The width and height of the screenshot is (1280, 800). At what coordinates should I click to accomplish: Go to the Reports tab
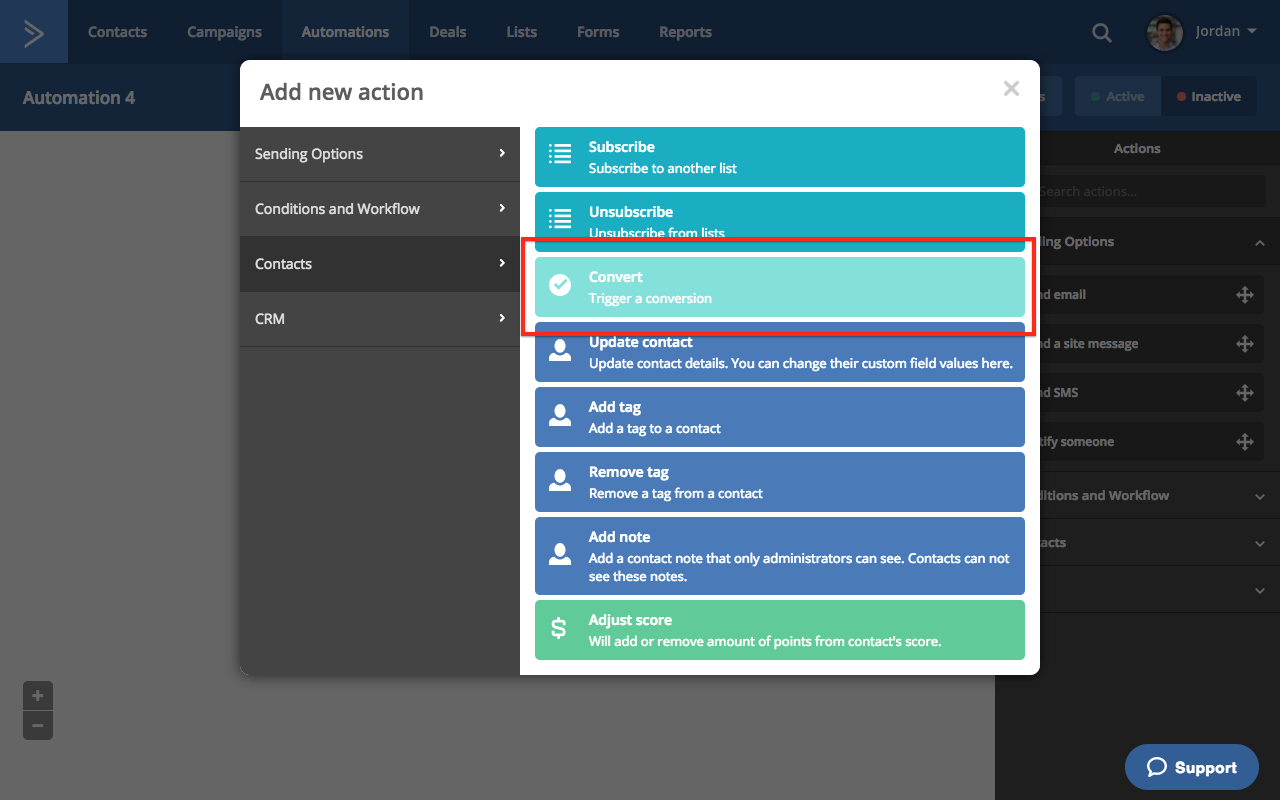685,32
